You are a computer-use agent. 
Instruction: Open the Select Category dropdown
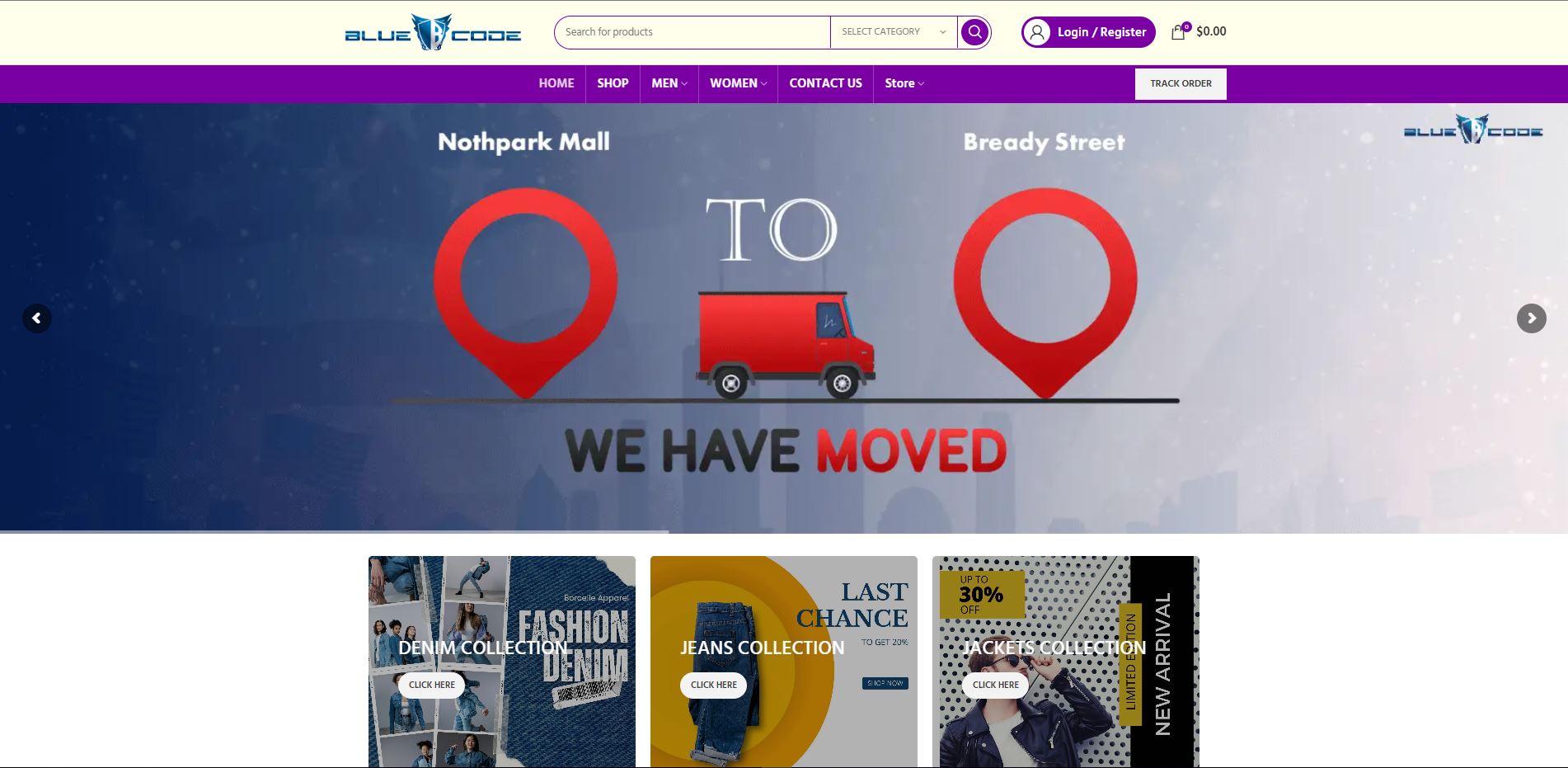894,32
